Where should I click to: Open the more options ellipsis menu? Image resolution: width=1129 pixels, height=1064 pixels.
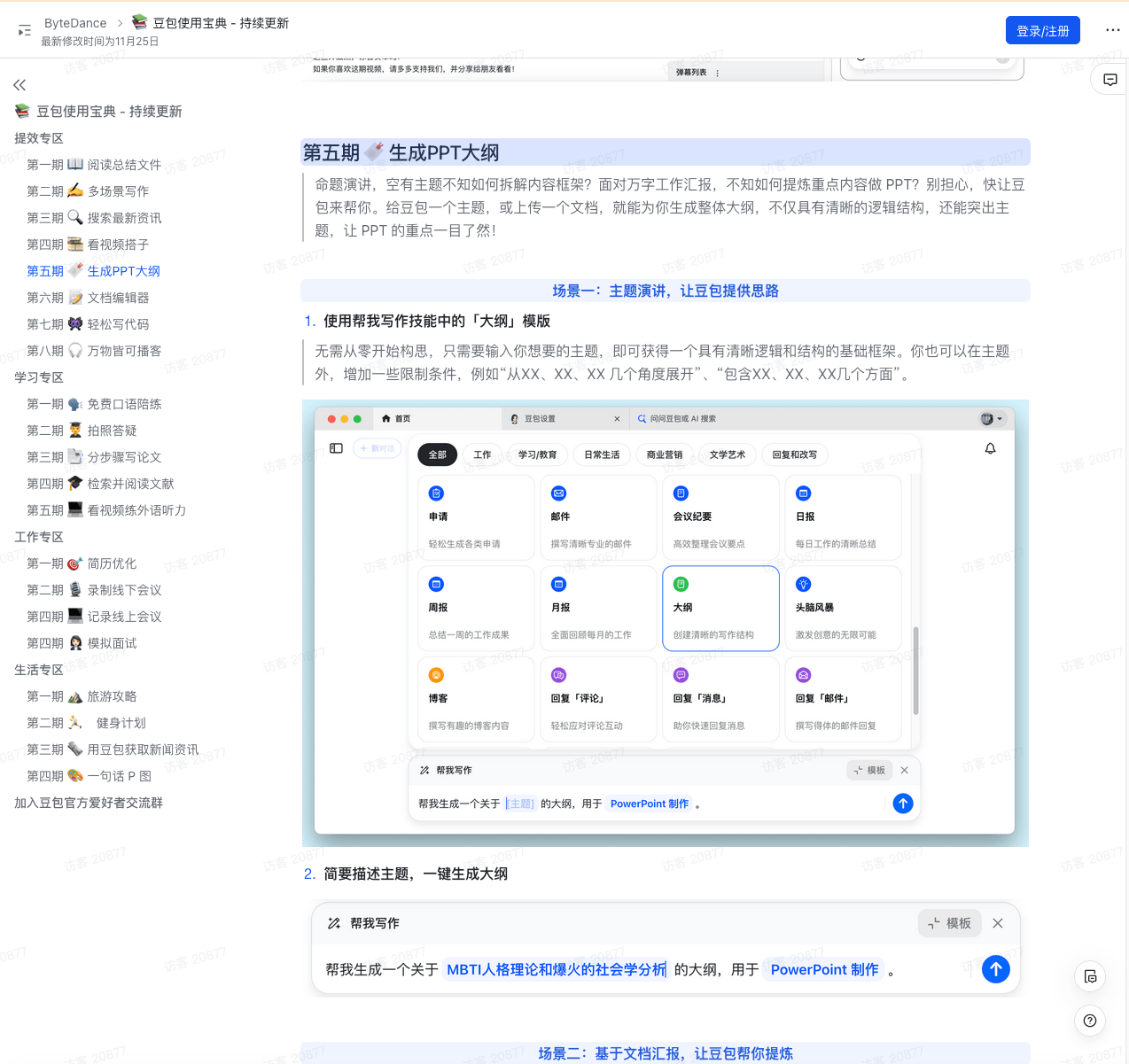[1113, 30]
